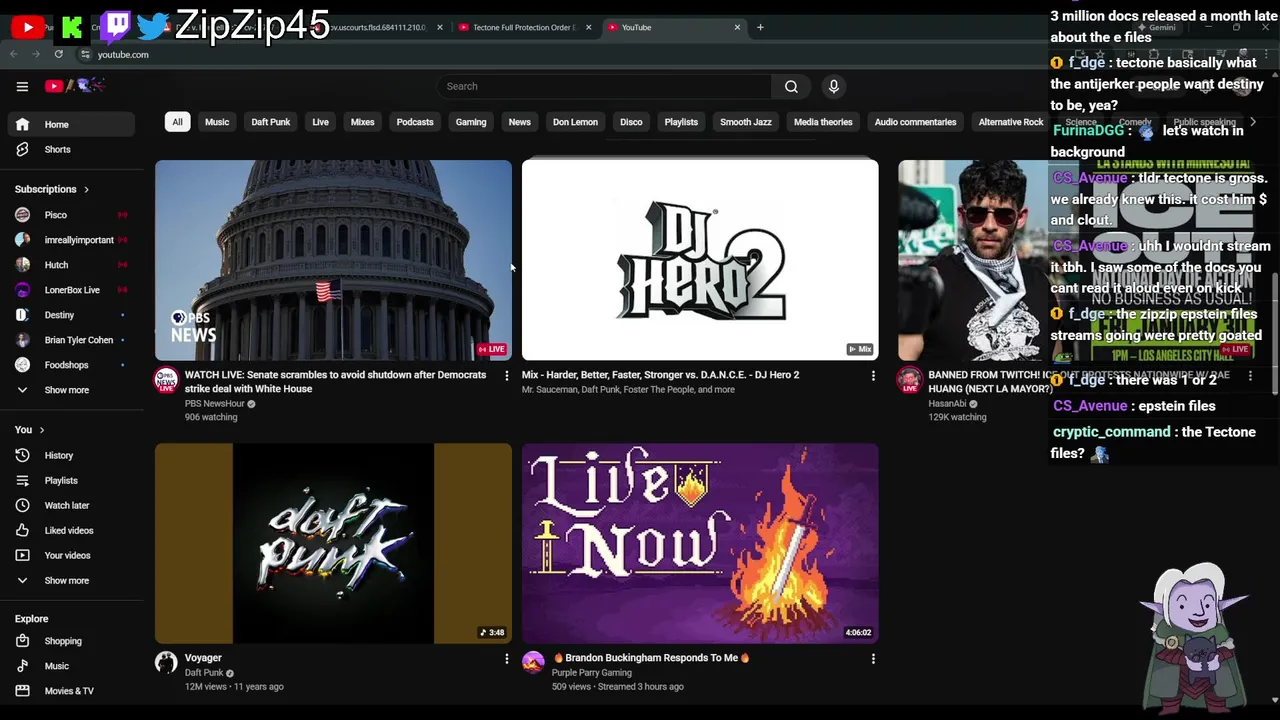Image resolution: width=1280 pixels, height=720 pixels.
Task: Open the Daft Punk Voyager thumbnail
Action: (x=333, y=543)
